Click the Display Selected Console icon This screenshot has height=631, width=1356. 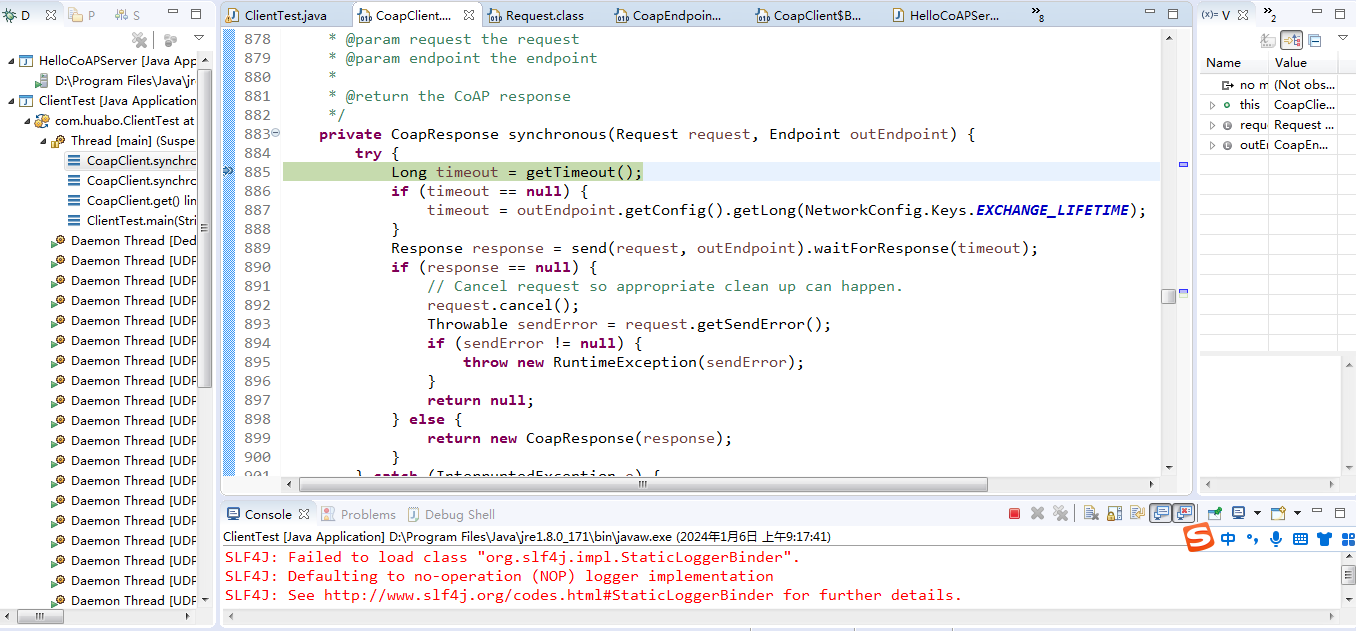tap(1239, 514)
